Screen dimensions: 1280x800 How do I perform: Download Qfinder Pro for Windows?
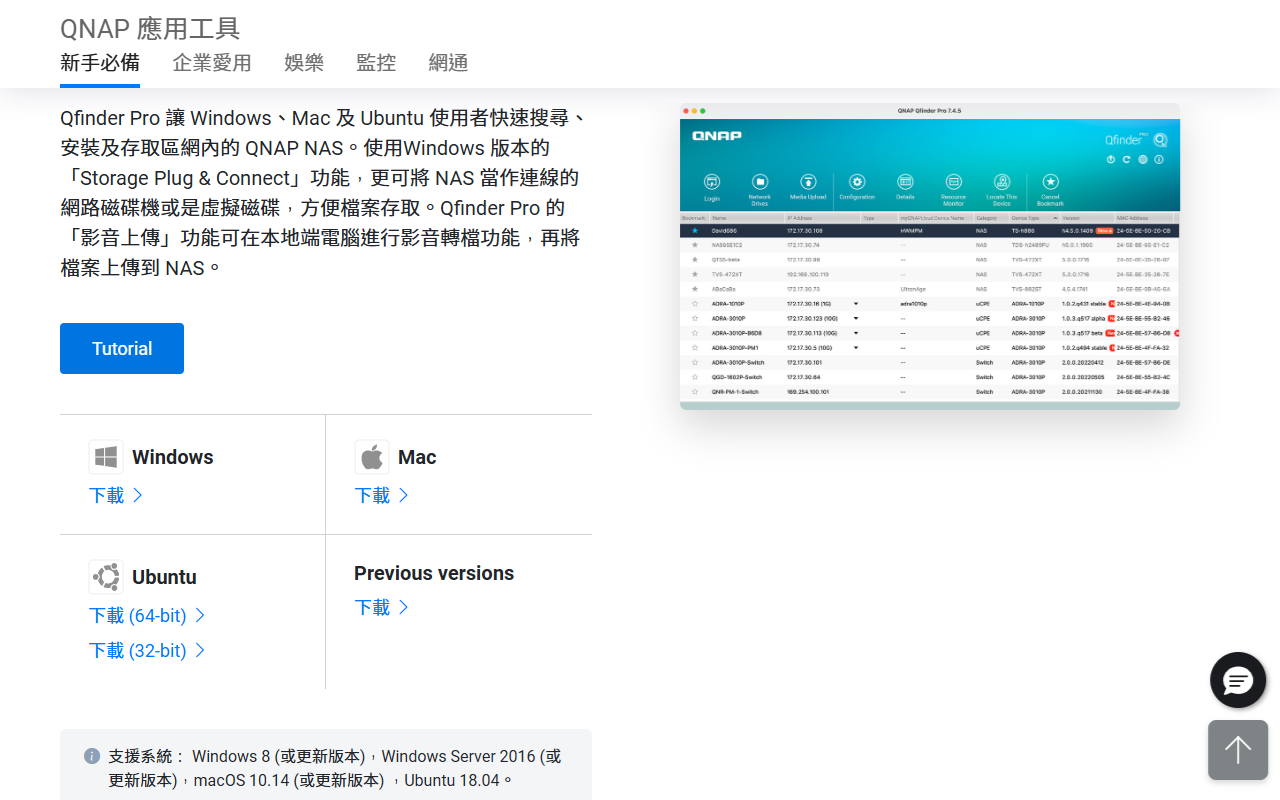pos(116,495)
